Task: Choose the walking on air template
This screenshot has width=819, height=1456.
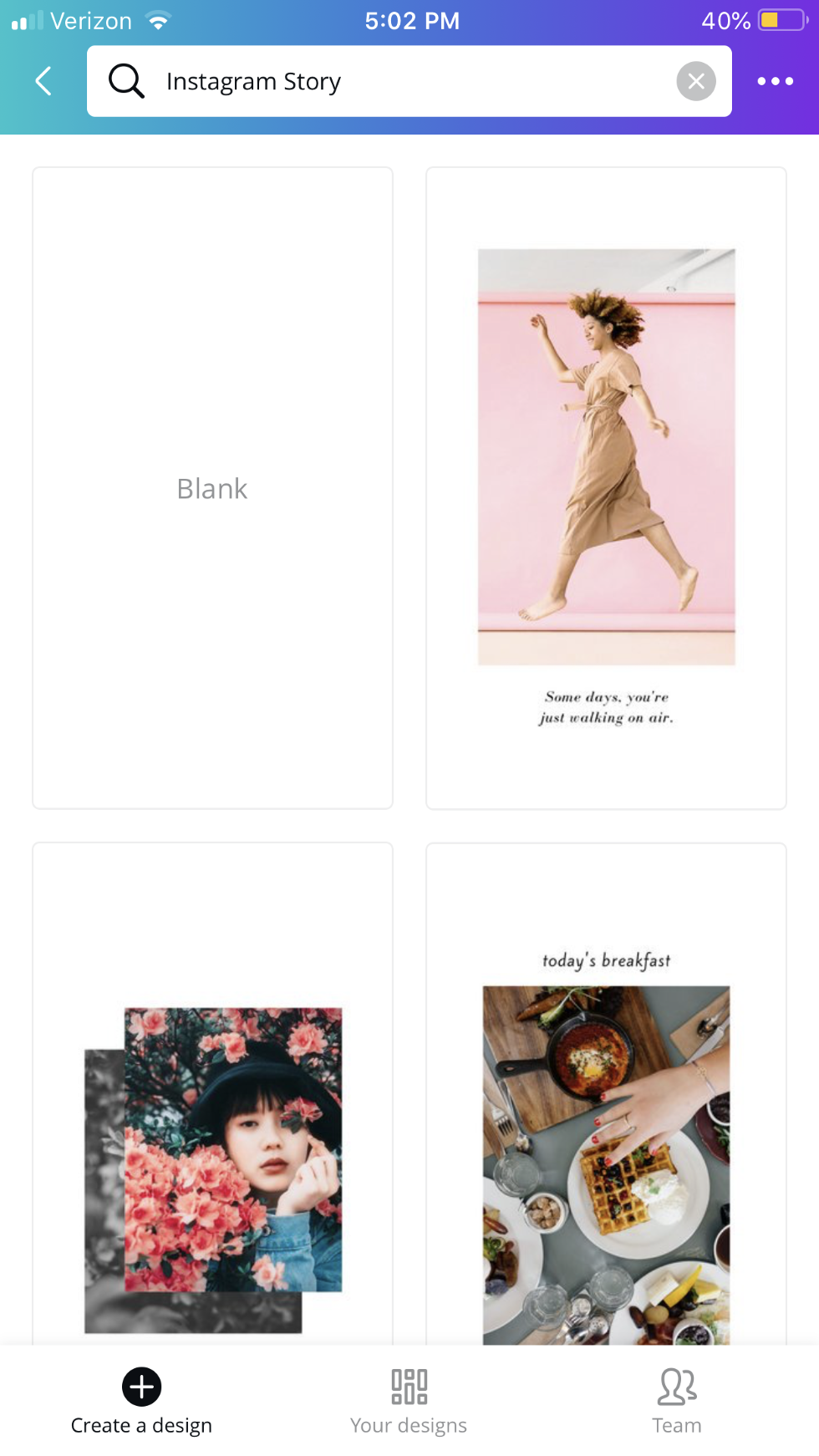Action: pos(606,488)
